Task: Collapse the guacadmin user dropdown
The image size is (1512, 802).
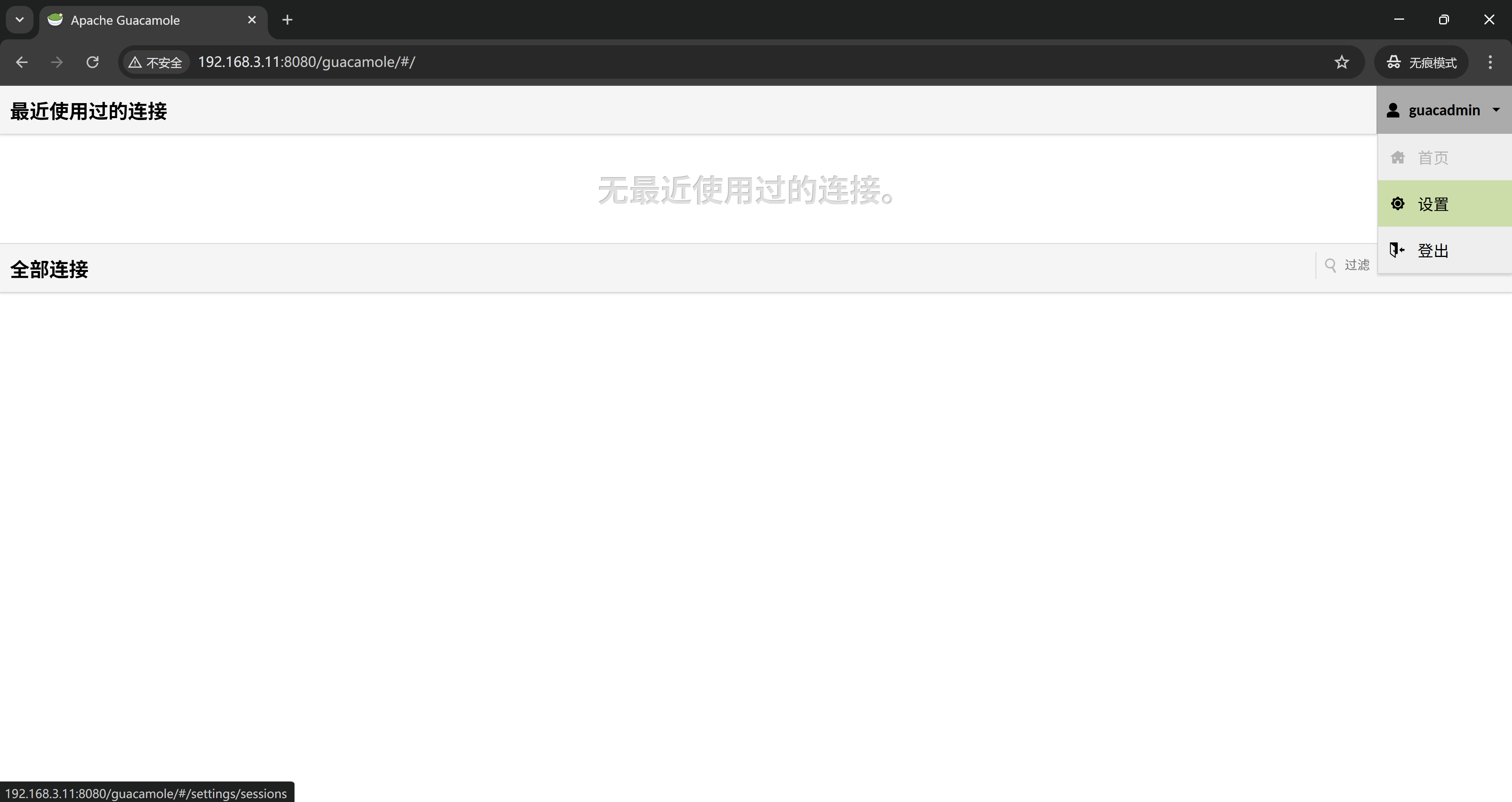Action: click(x=1444, y=110)
